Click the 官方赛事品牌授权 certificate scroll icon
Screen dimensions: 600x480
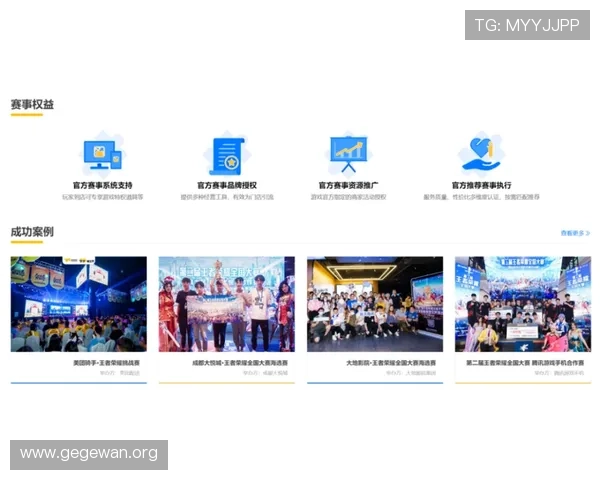pos(227,155)
